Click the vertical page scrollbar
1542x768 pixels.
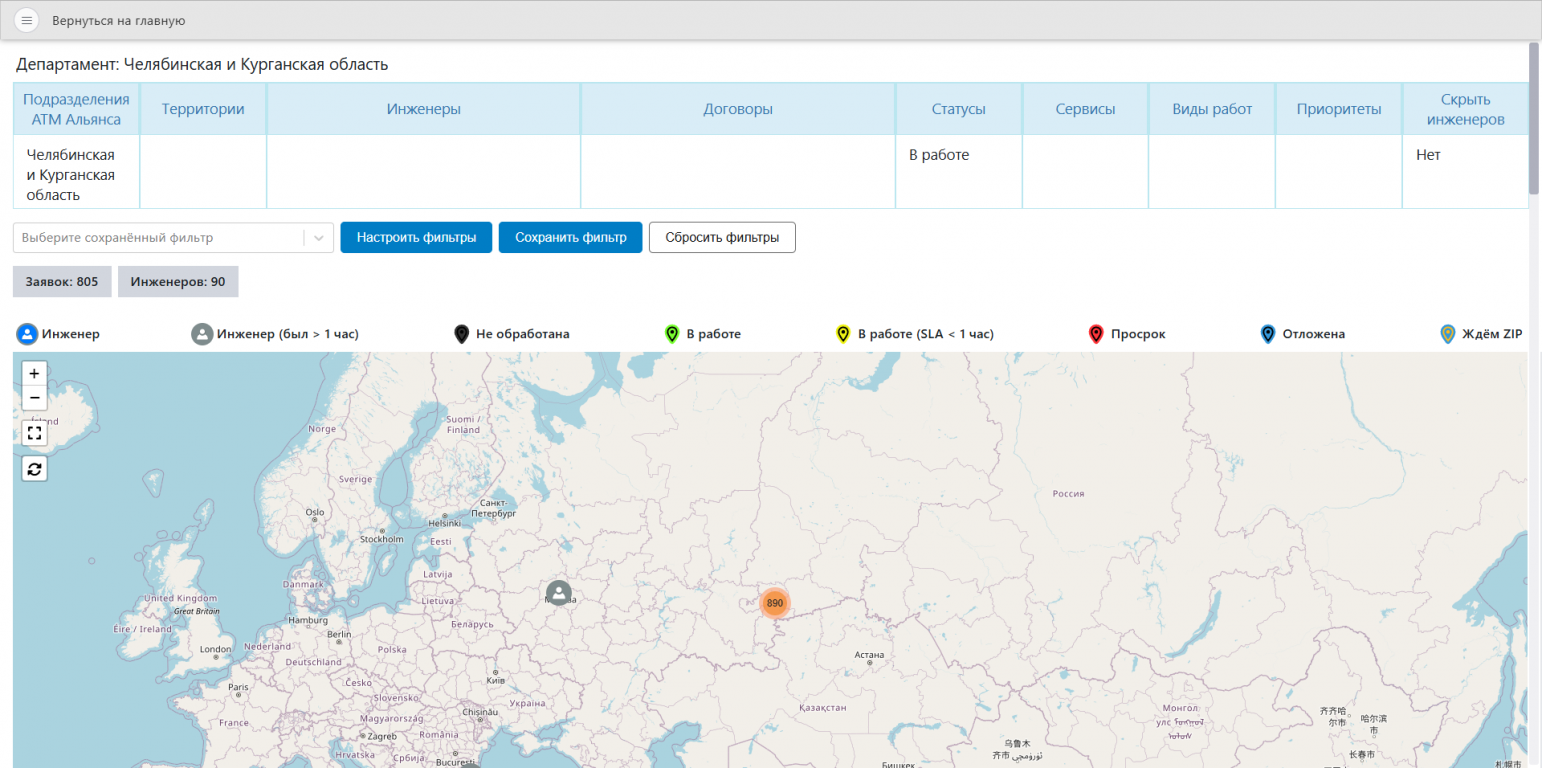click(1534, 120)
